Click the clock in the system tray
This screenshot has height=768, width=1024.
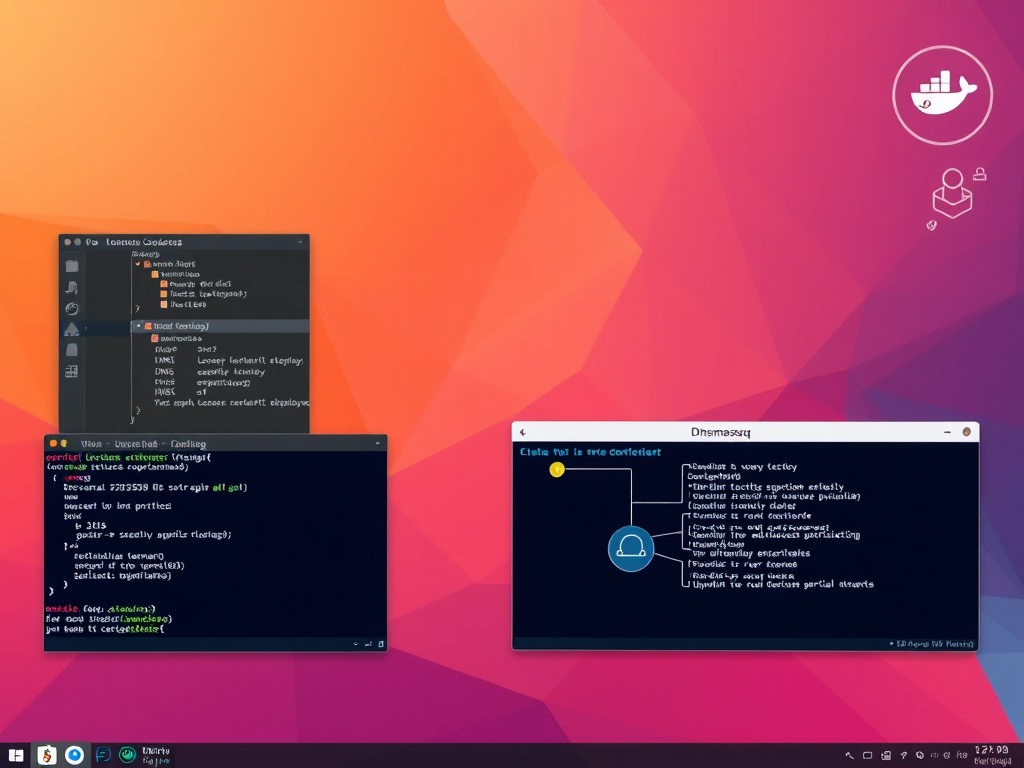[x=990, y=752]
